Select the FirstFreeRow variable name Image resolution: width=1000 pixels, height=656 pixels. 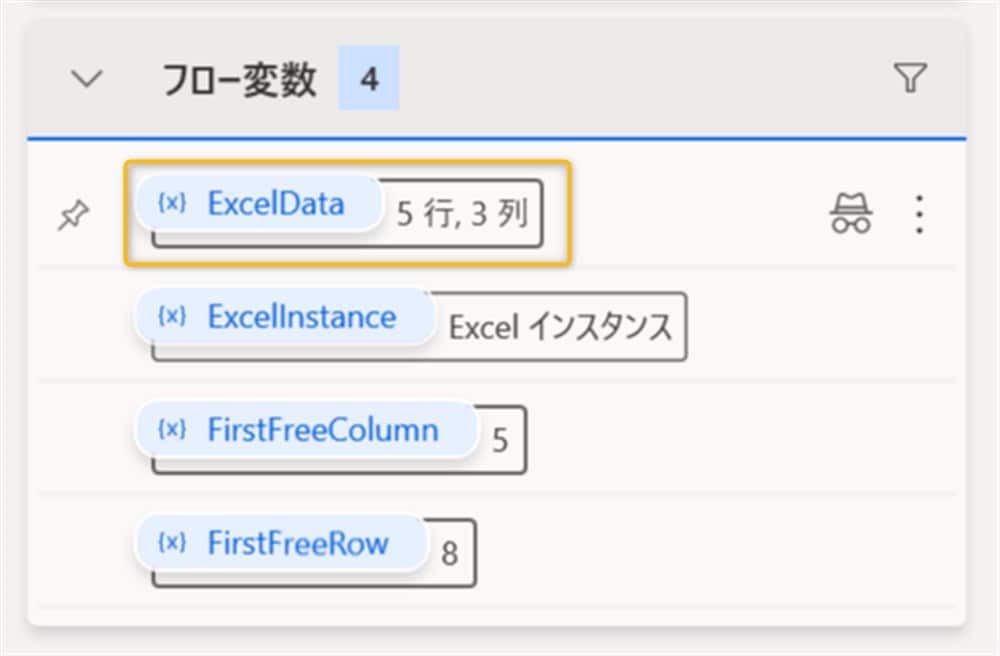[x=297, y=543]
